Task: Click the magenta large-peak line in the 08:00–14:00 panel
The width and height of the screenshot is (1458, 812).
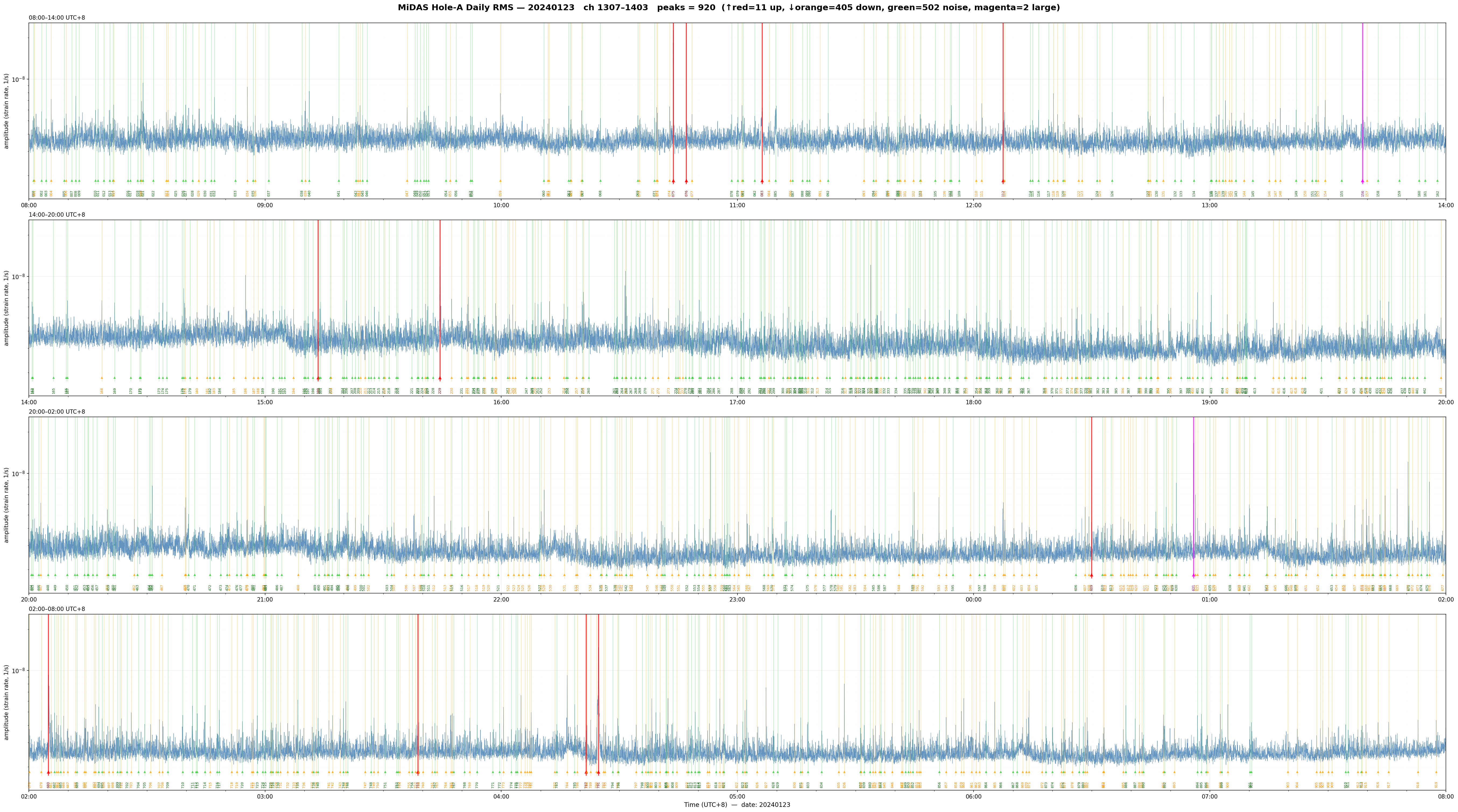Action: 1362,102
